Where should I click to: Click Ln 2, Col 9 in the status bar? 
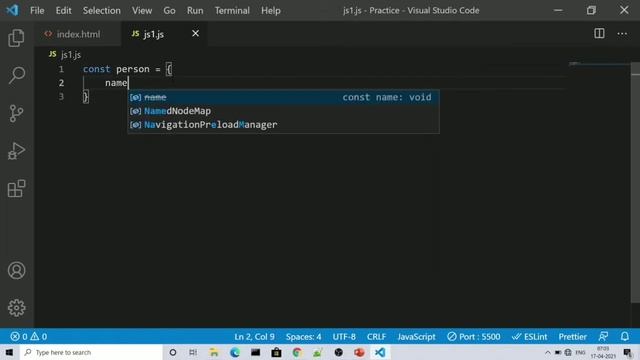(254, 336)
